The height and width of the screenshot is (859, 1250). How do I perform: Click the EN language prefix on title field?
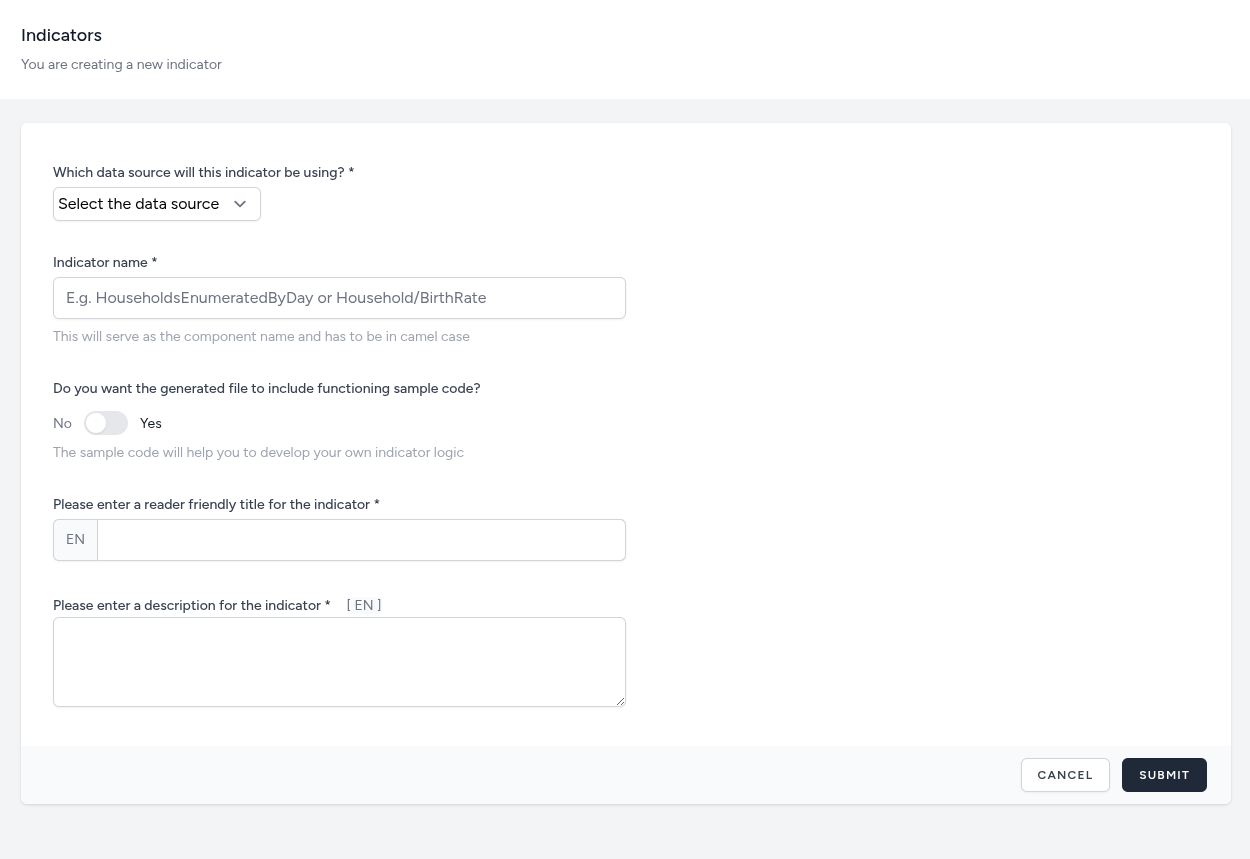[x=75, y=539]
